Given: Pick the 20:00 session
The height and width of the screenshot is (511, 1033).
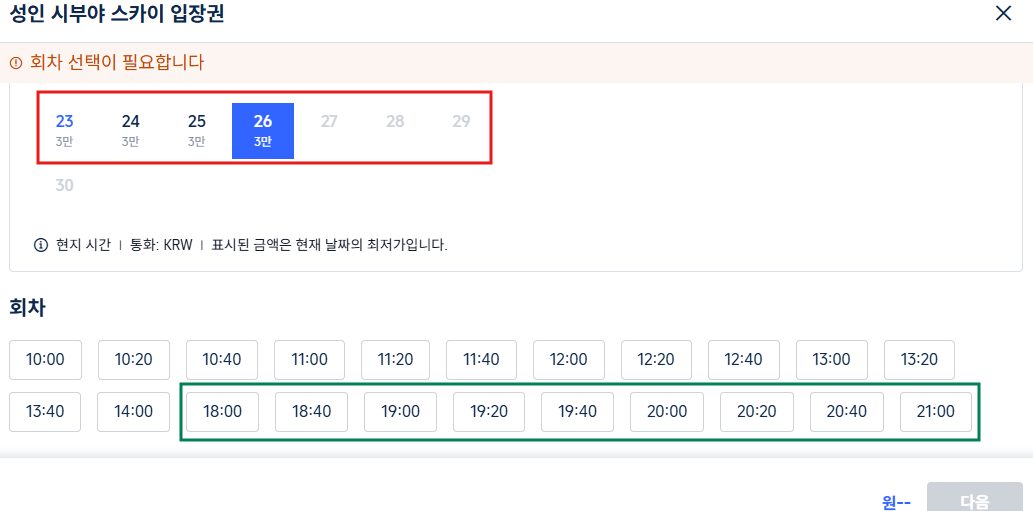Looking at the screenshot, I should tap(667, 412).
